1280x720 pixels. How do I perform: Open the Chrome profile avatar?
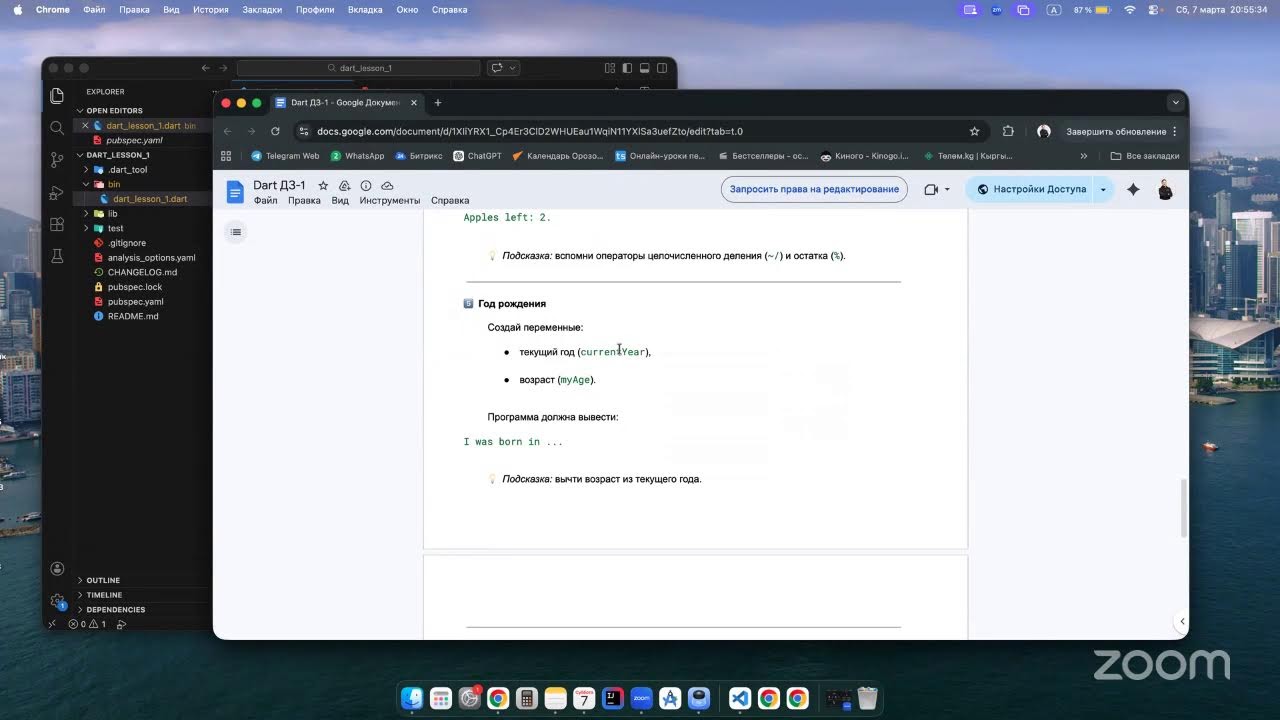pos(1044,131)
